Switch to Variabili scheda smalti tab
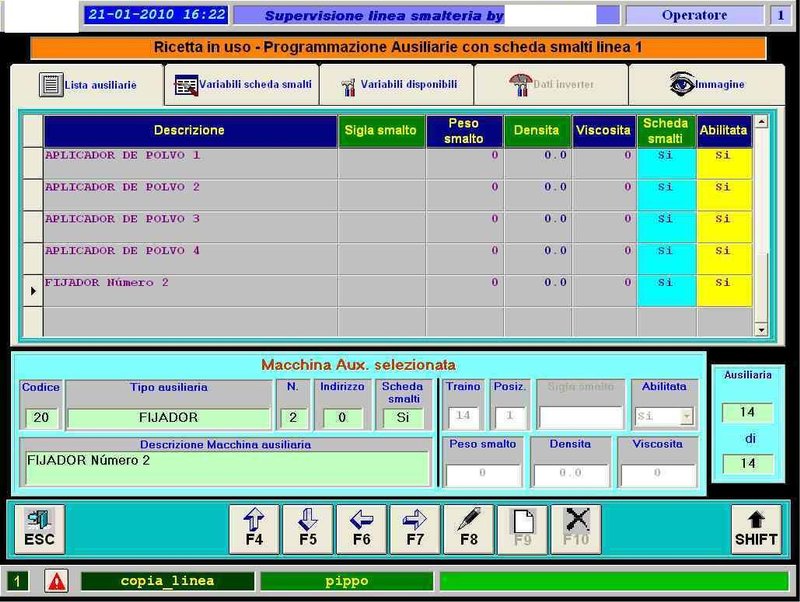This screenshot has height=602, width=800. (x=242, y=85)
